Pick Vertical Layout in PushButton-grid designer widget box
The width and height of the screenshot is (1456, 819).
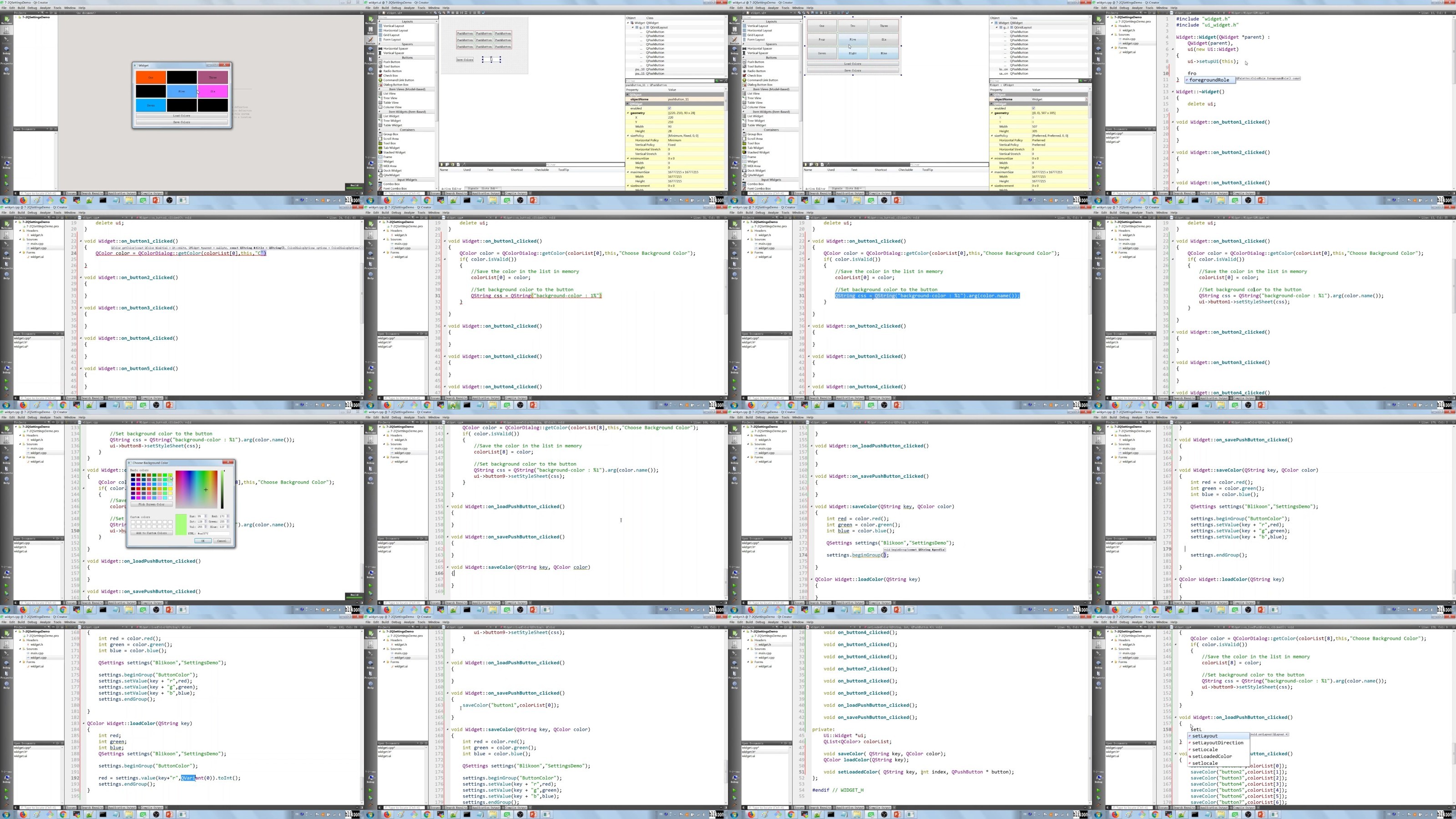pyautogui.click(x=394, y=26)
